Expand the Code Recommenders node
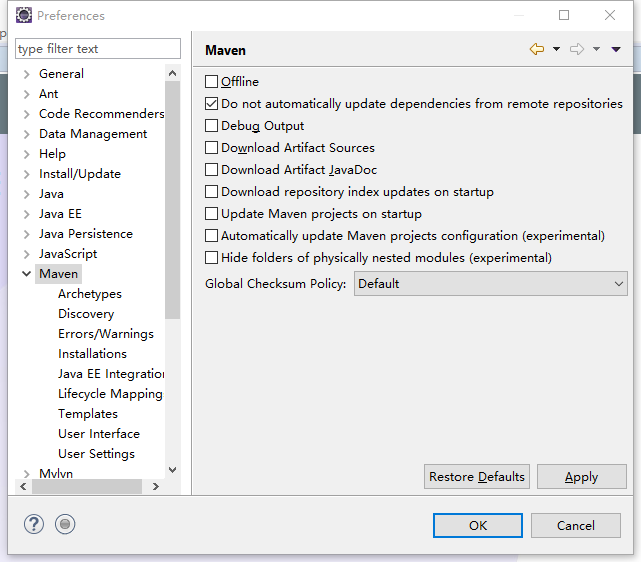Image resolution: width=641 pixels, height=562 pixels. coord(27,114)
